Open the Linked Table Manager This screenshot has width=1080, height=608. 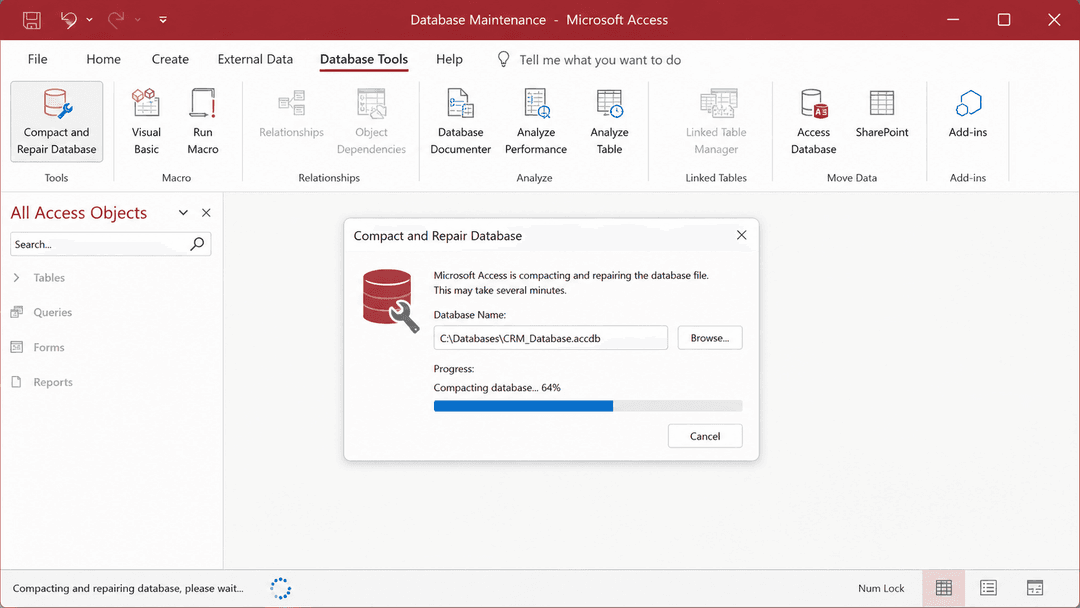pyautogui.click(x=716, y=122)
